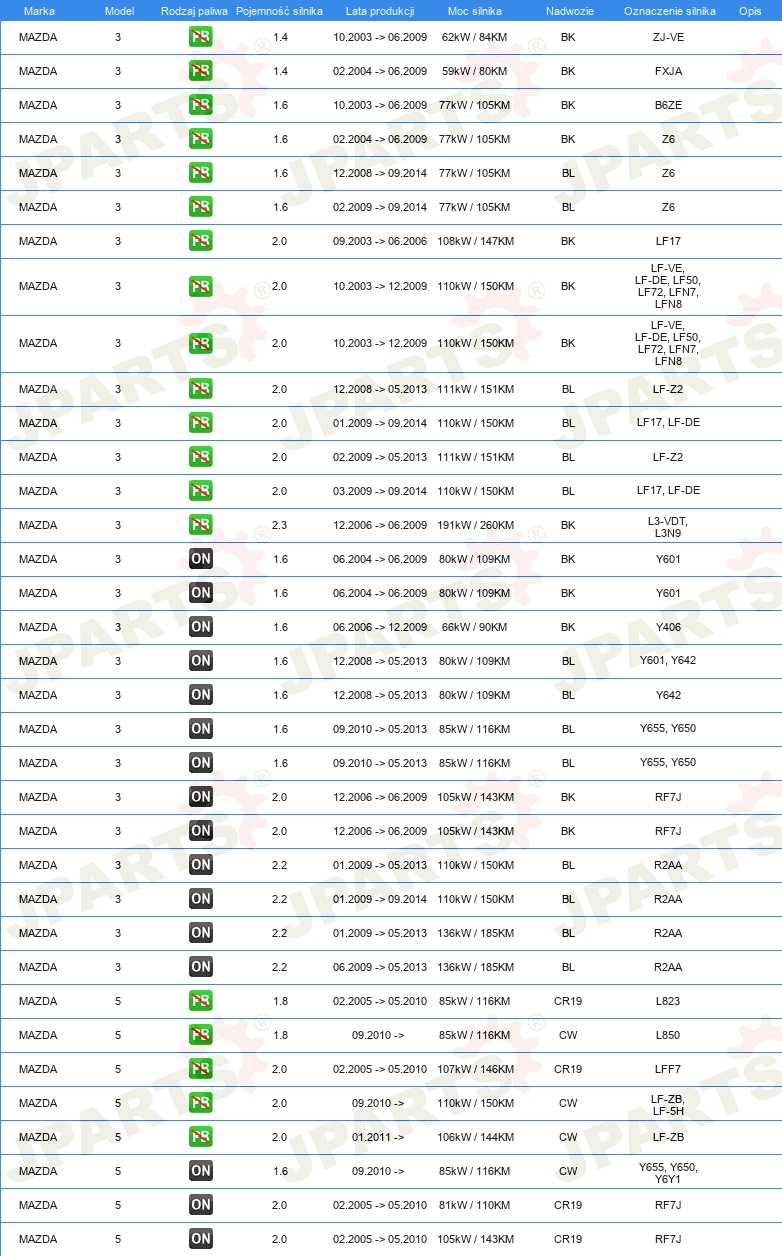Click the 'Rodzaj paliwa' column header
The height and width of the screenshot is (1256, 782).
point(194,11)
